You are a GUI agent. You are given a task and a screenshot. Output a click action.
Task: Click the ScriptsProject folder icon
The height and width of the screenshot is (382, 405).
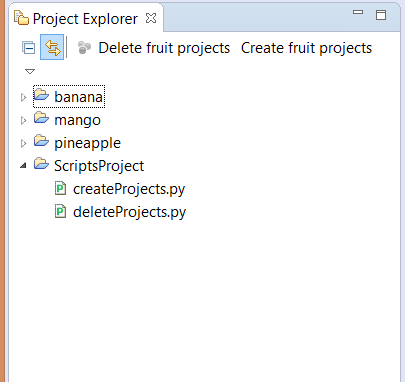(41, 163)
